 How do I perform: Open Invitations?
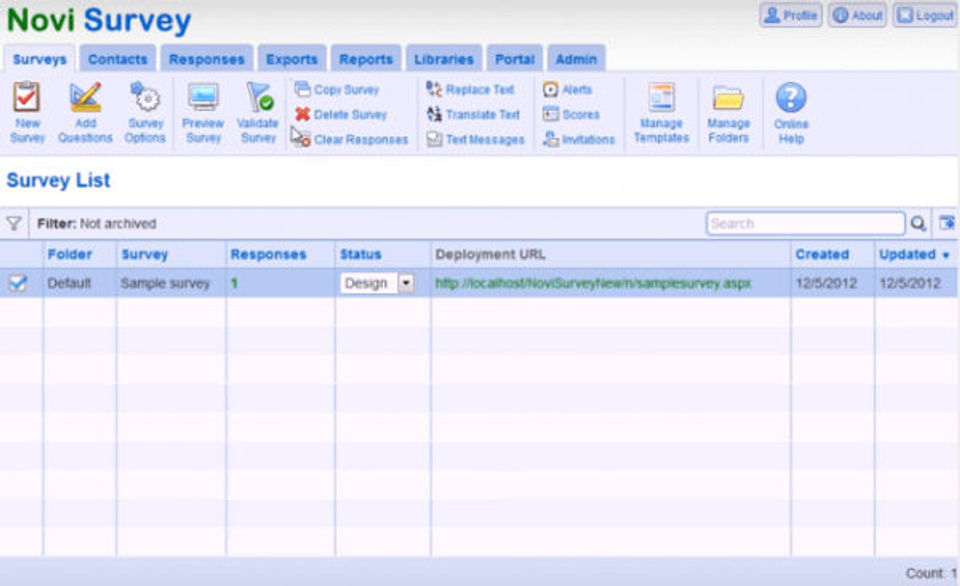tap(579, 140)
